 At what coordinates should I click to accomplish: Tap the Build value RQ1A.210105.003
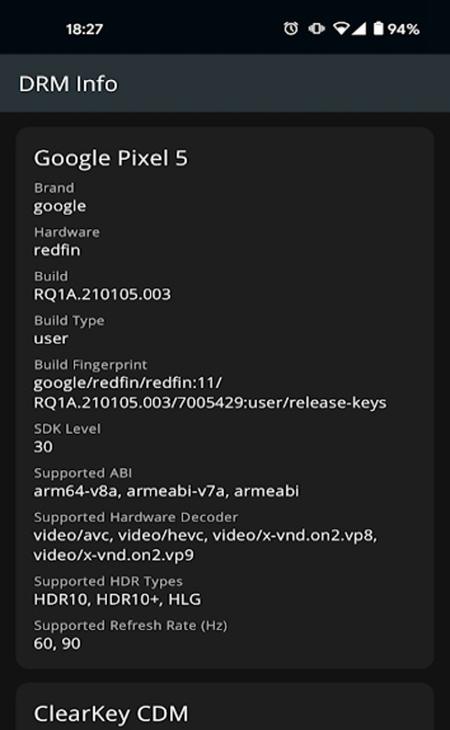pyautogui.click(x=102, y=294)
